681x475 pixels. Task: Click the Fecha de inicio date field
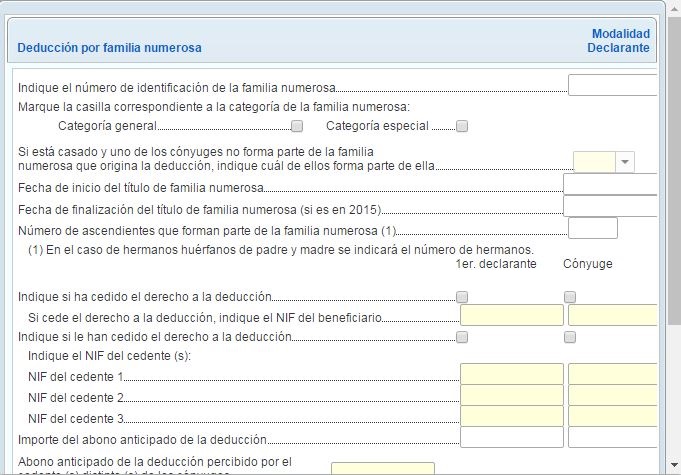tap(610, 185)
